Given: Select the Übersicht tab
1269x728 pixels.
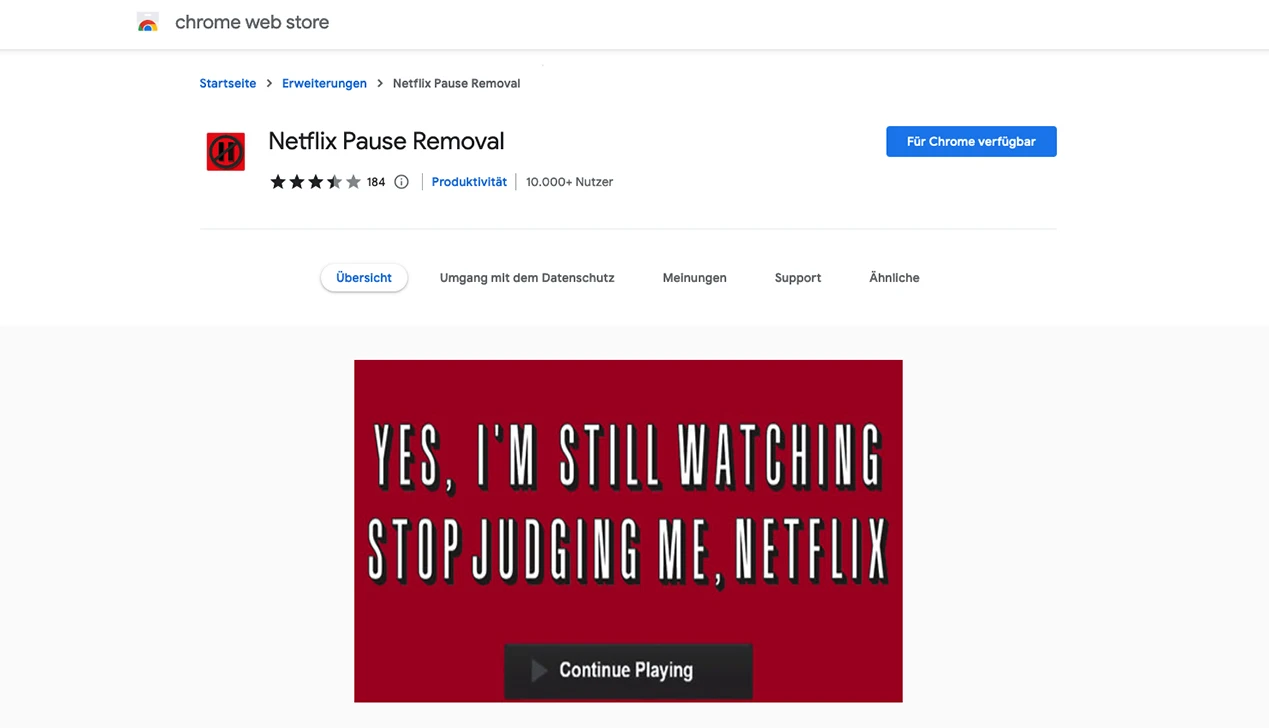Looking at the screenshot, I should point(364,278).
